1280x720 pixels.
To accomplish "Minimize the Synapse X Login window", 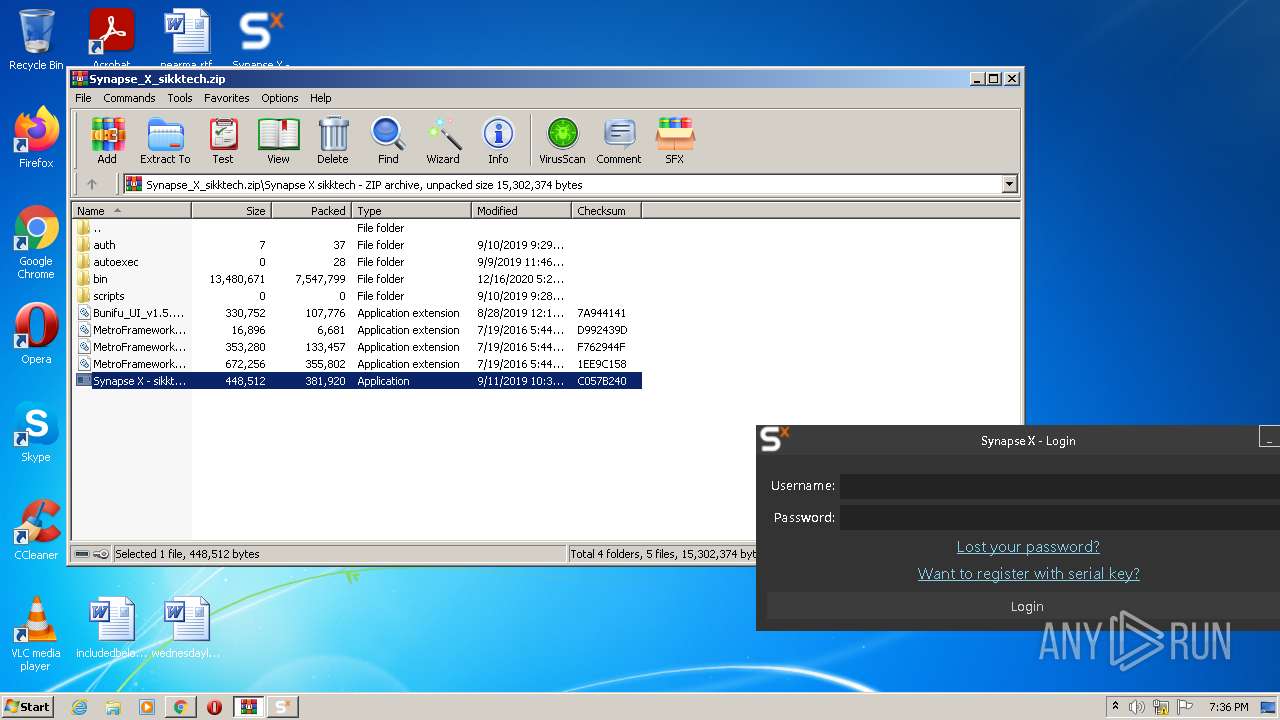I will pos(1268,437).
